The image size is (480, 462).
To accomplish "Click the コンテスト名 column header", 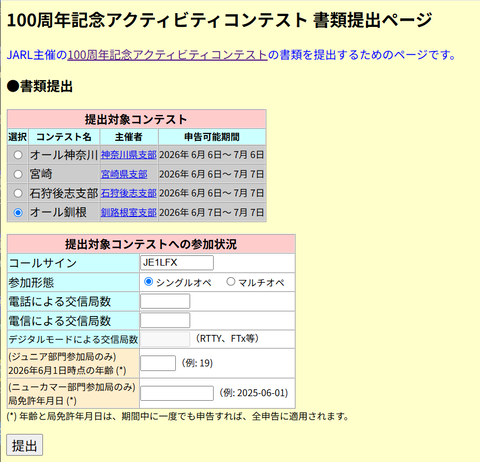I will [x=64, y=137].
